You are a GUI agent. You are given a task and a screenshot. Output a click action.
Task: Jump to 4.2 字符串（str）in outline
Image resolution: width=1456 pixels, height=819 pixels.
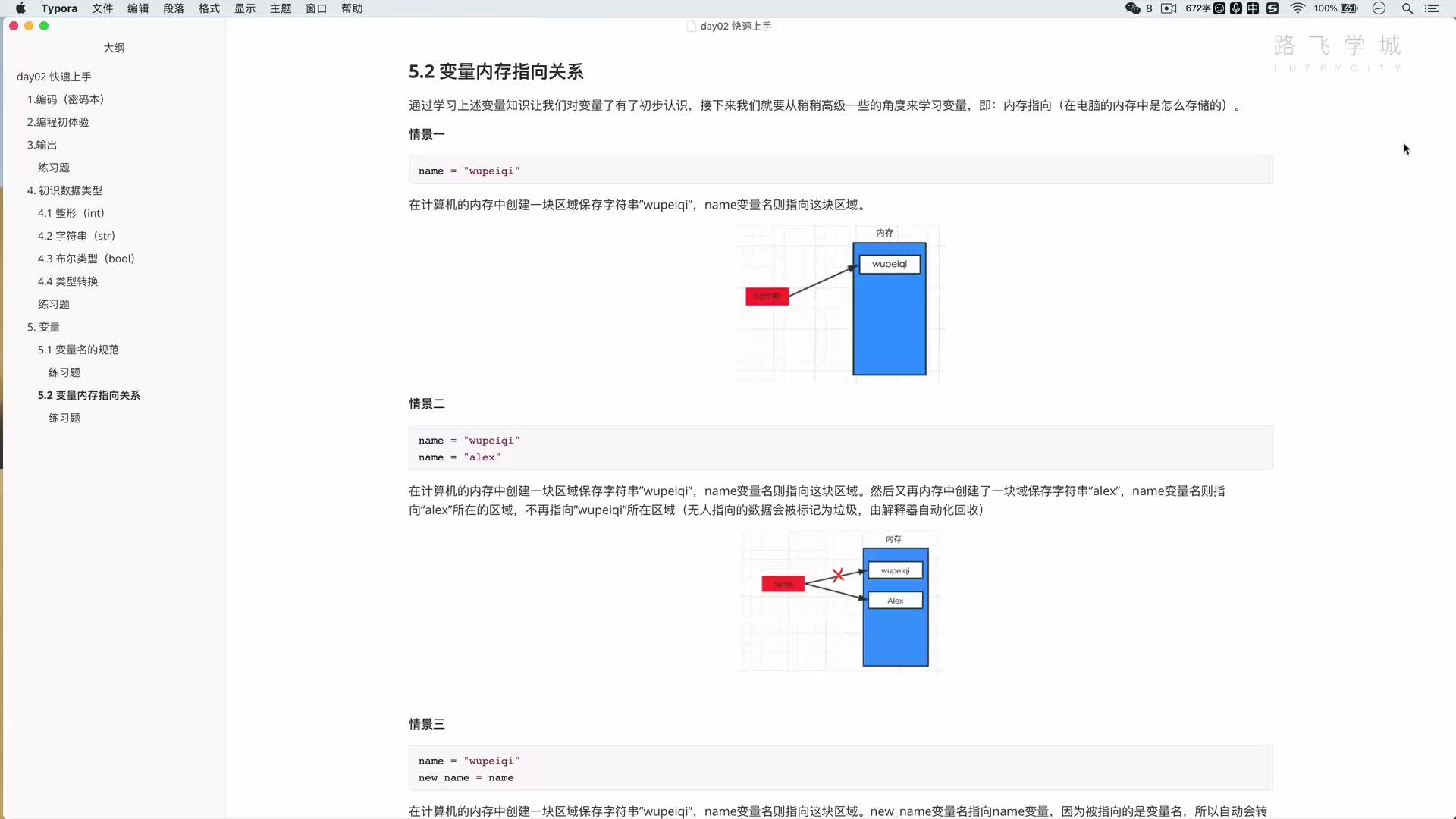[x=77, y=236]
